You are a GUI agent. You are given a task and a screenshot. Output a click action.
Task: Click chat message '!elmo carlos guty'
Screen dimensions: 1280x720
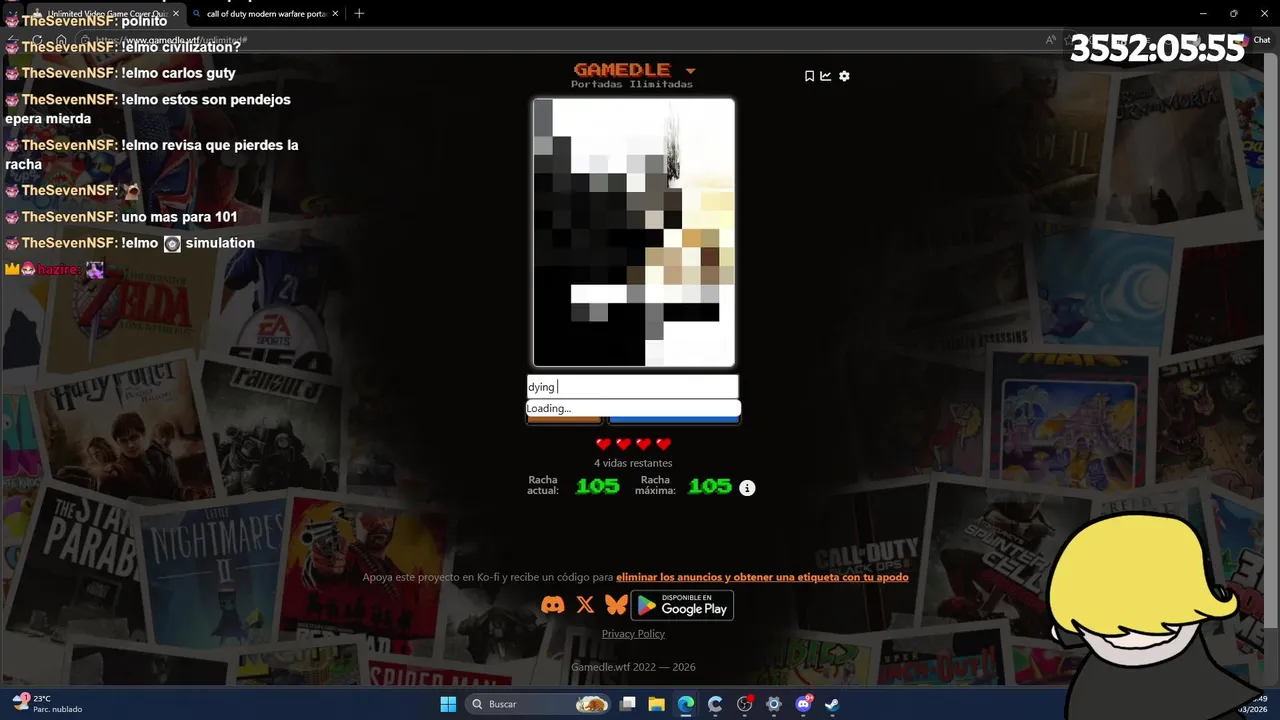[x=179, y=73]
